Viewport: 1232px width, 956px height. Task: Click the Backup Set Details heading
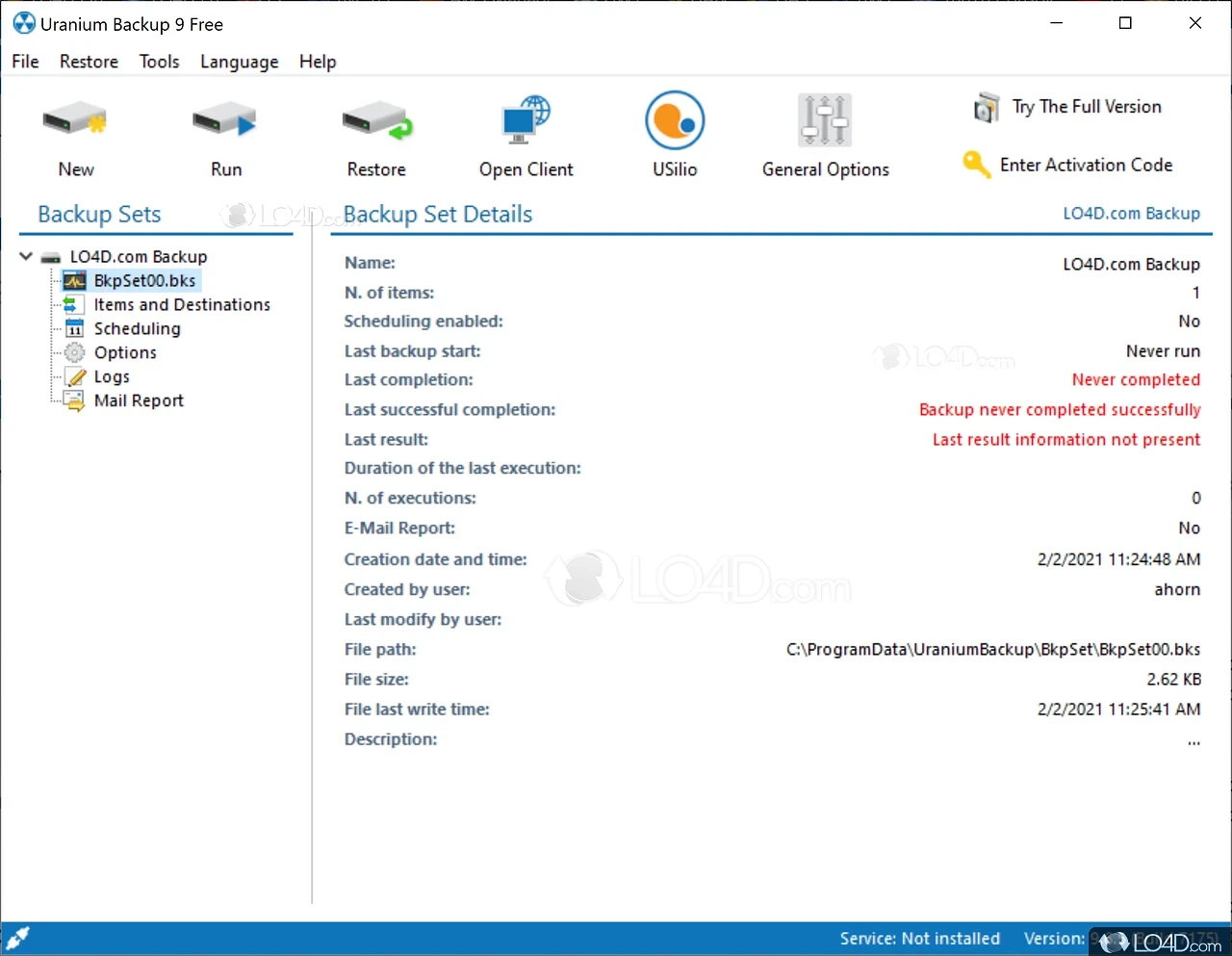(438, 214)
